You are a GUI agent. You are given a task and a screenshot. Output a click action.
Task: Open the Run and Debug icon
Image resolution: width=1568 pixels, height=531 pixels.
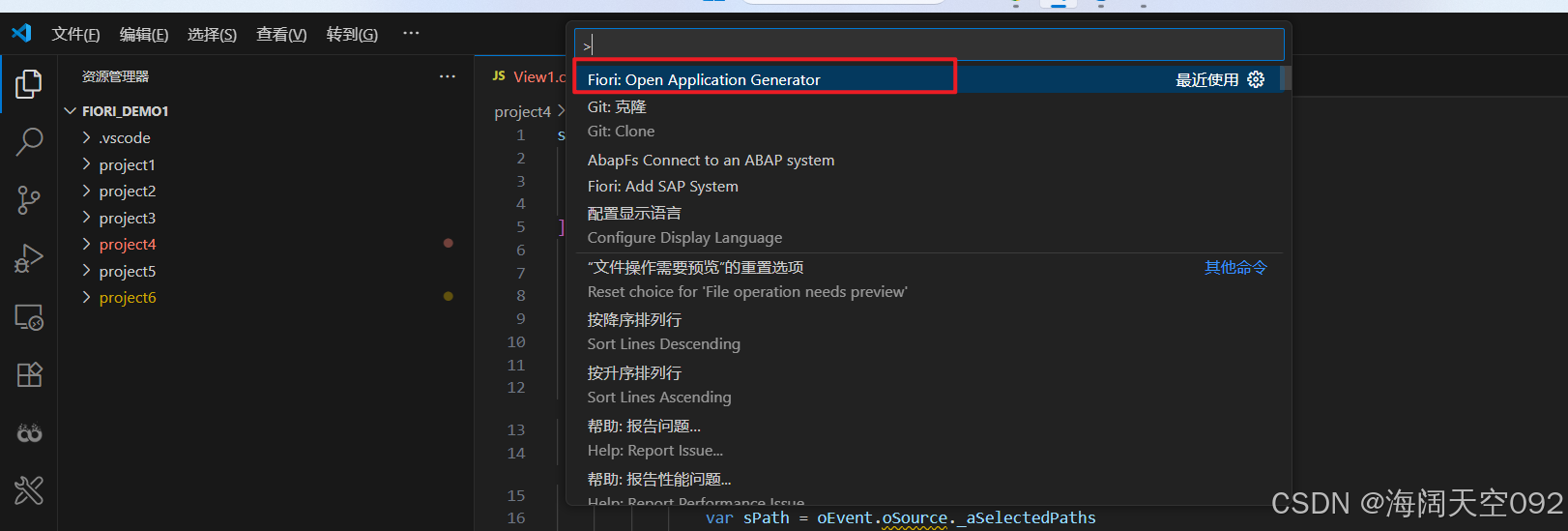(x=29, y=258)
